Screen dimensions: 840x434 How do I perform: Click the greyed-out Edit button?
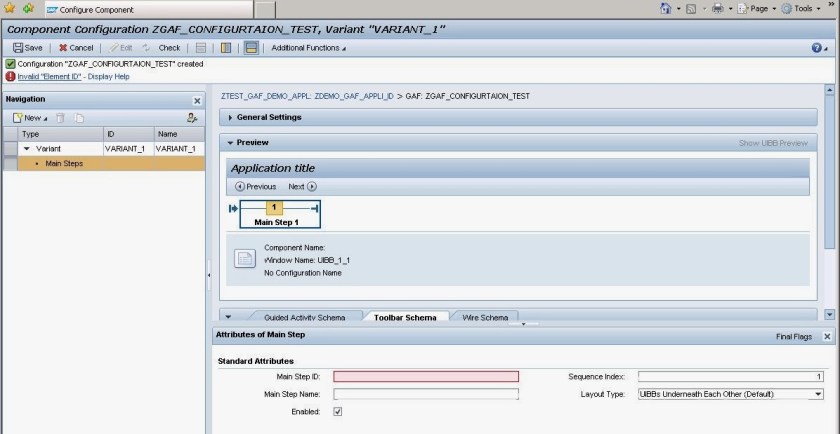point(121,48)
